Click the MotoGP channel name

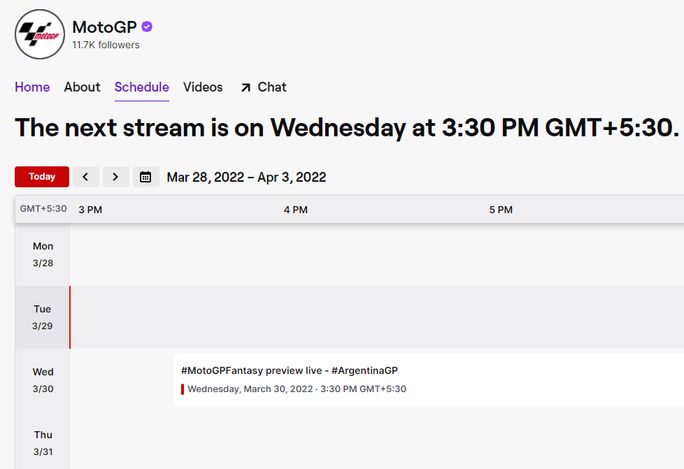(x=104, y=27)
